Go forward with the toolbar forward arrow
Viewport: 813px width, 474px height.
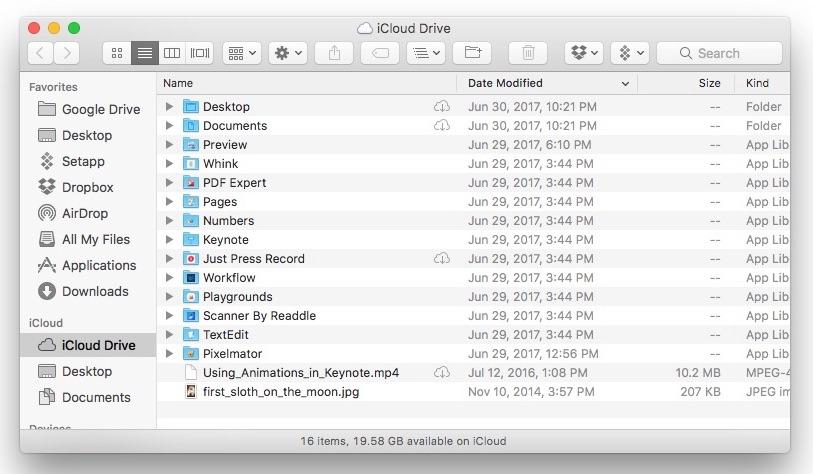(67, 53)
